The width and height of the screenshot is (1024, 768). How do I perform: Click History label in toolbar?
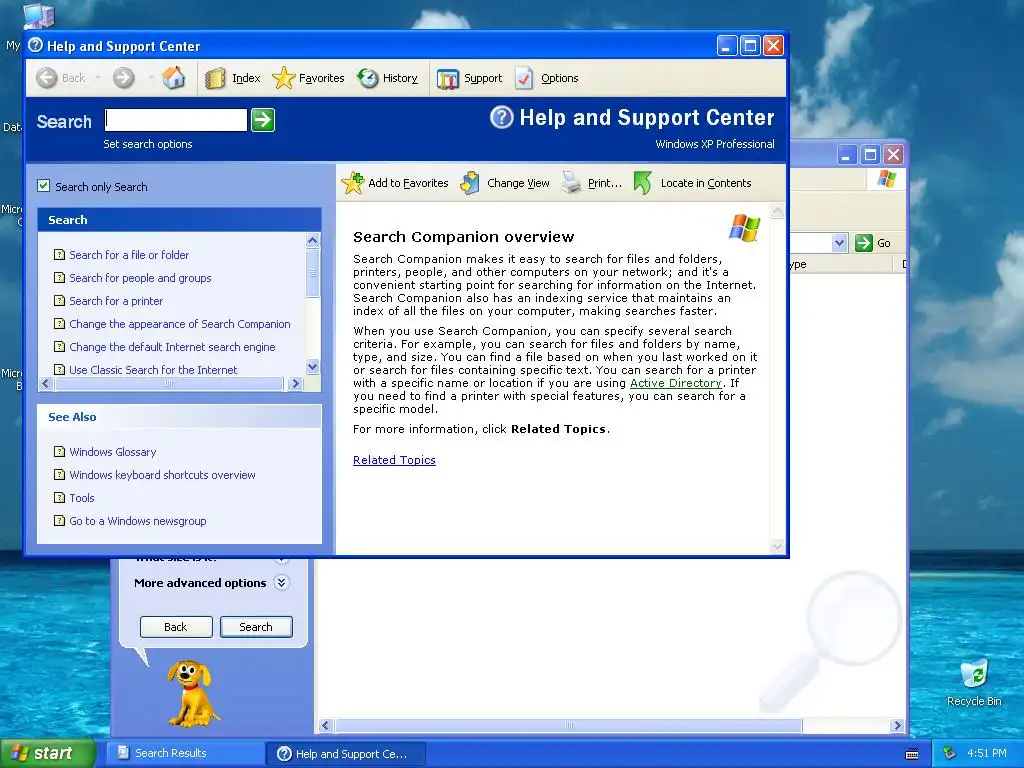pyautogui.click(x=400, y=78)
